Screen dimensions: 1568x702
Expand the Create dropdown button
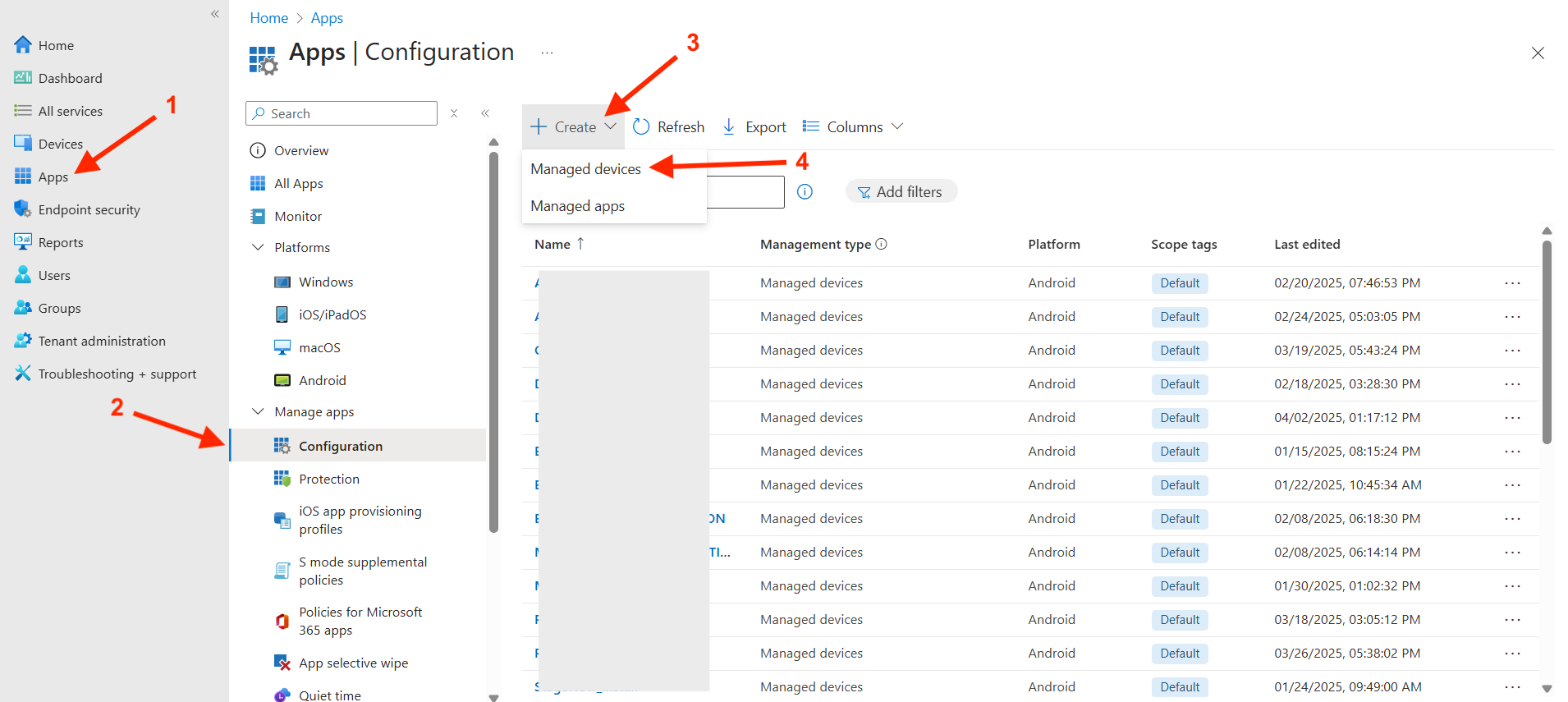(573, 126)
